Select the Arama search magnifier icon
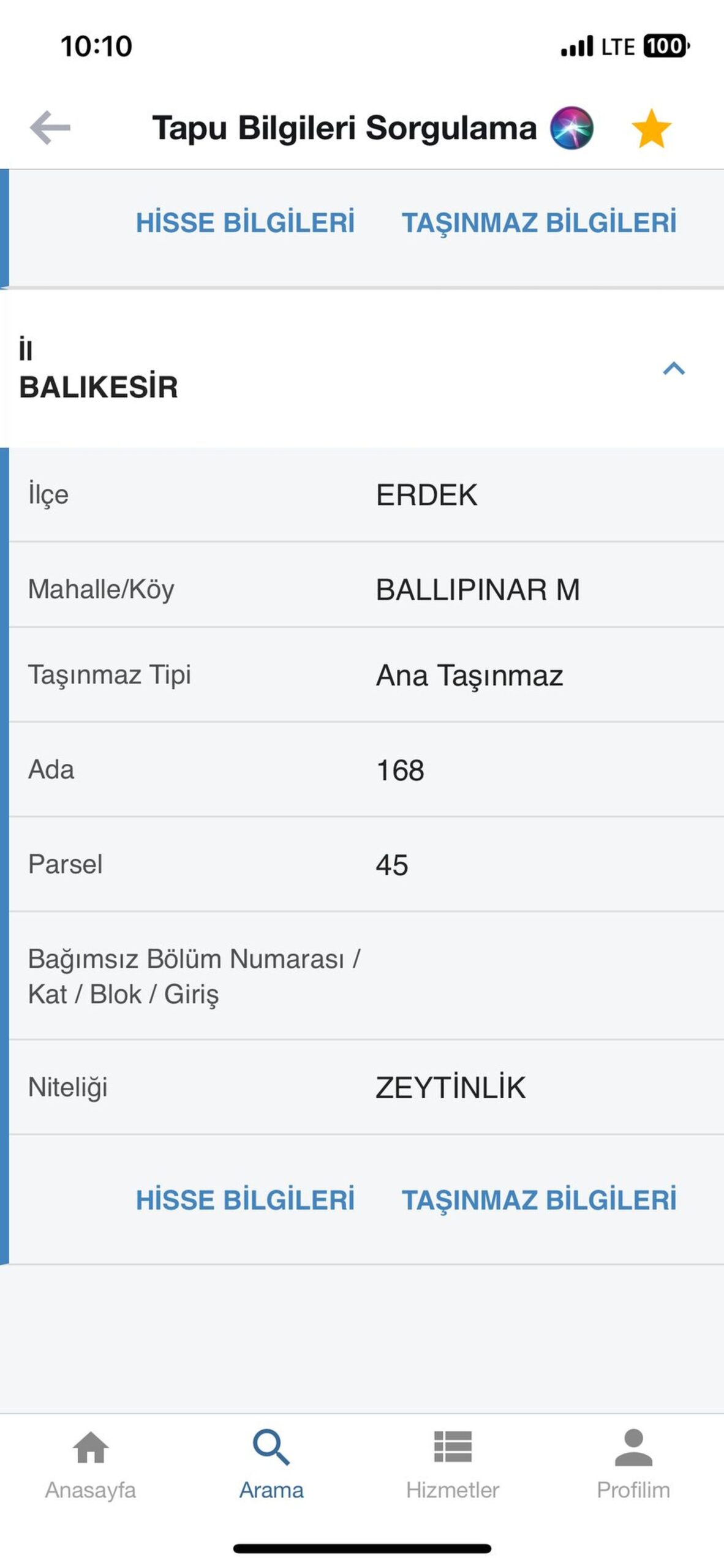Viewport: 724px width, 1568px height. point(271,1446)
